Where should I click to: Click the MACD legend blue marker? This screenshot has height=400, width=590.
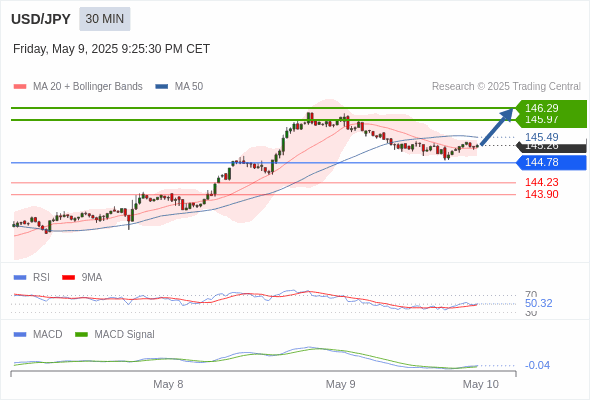pyautogui.click(x=20, y=334)
